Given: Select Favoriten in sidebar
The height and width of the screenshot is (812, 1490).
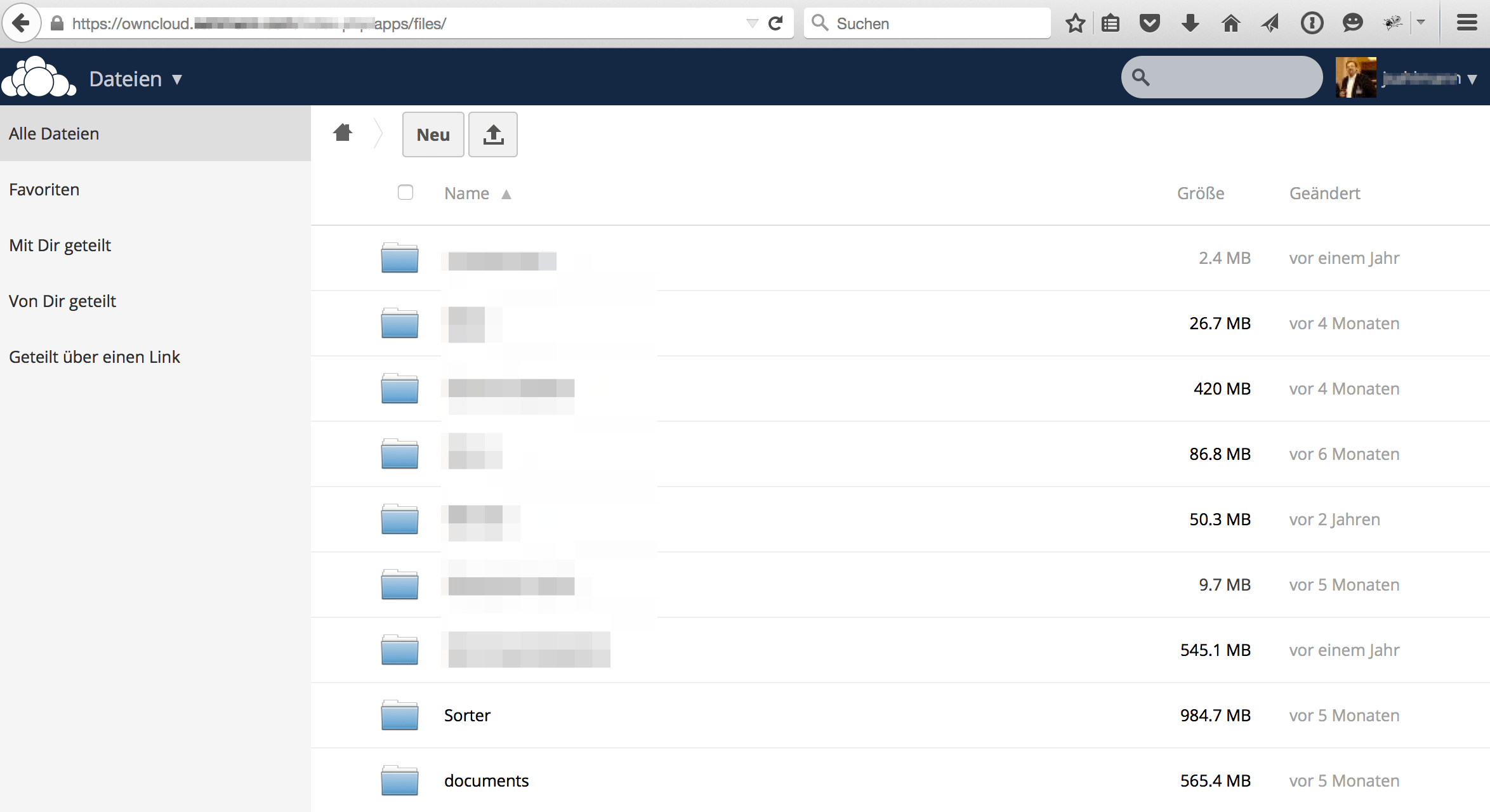Looking at the screenshot, I should (44, 190).
